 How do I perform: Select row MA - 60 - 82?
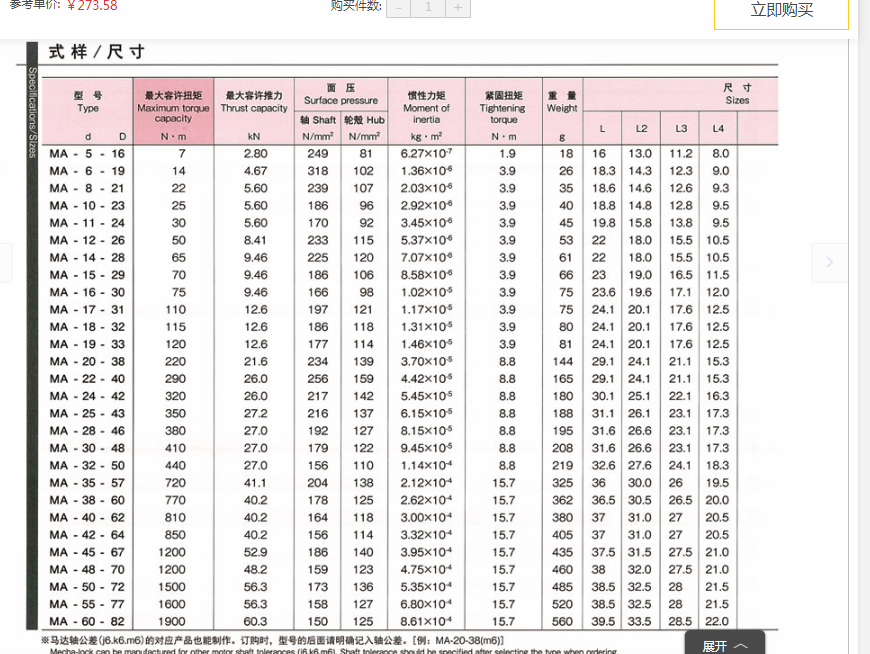410,621
